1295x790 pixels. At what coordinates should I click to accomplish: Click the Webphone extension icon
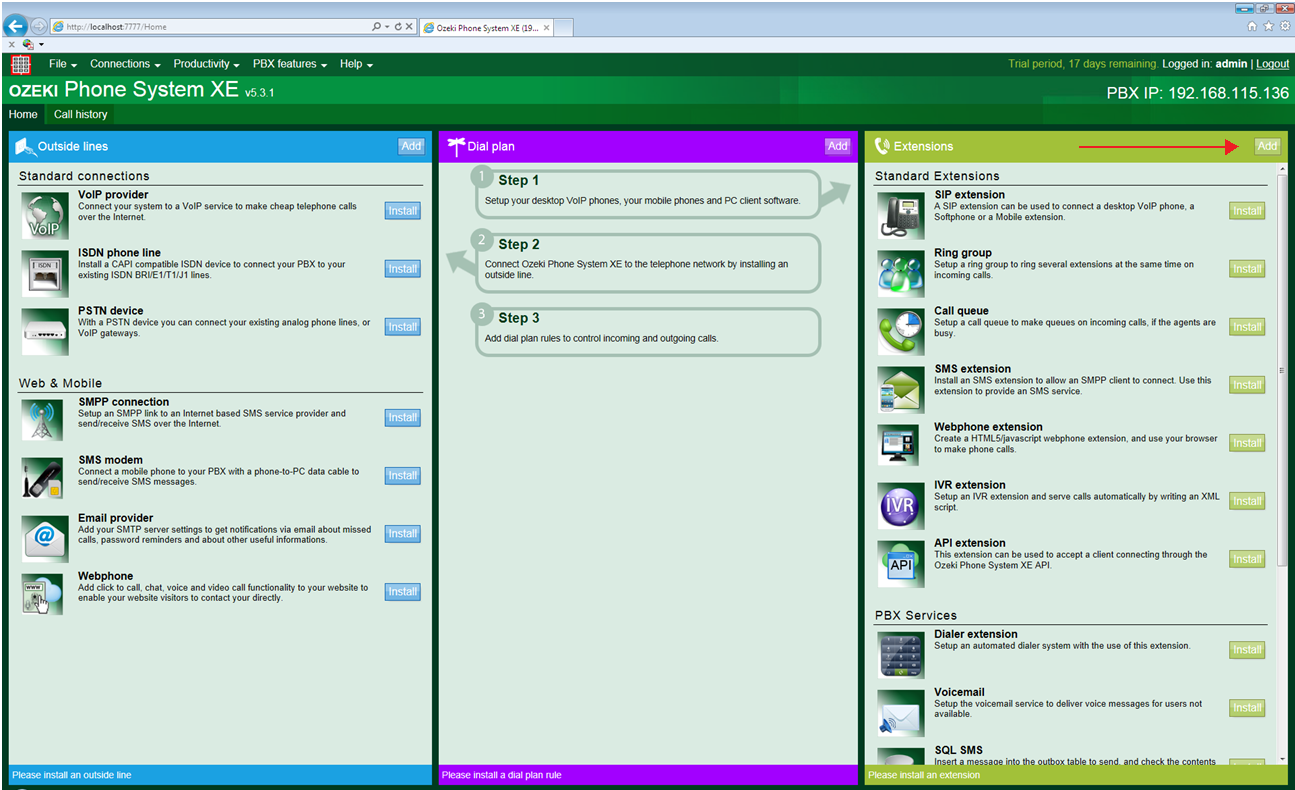coord(899,445)
